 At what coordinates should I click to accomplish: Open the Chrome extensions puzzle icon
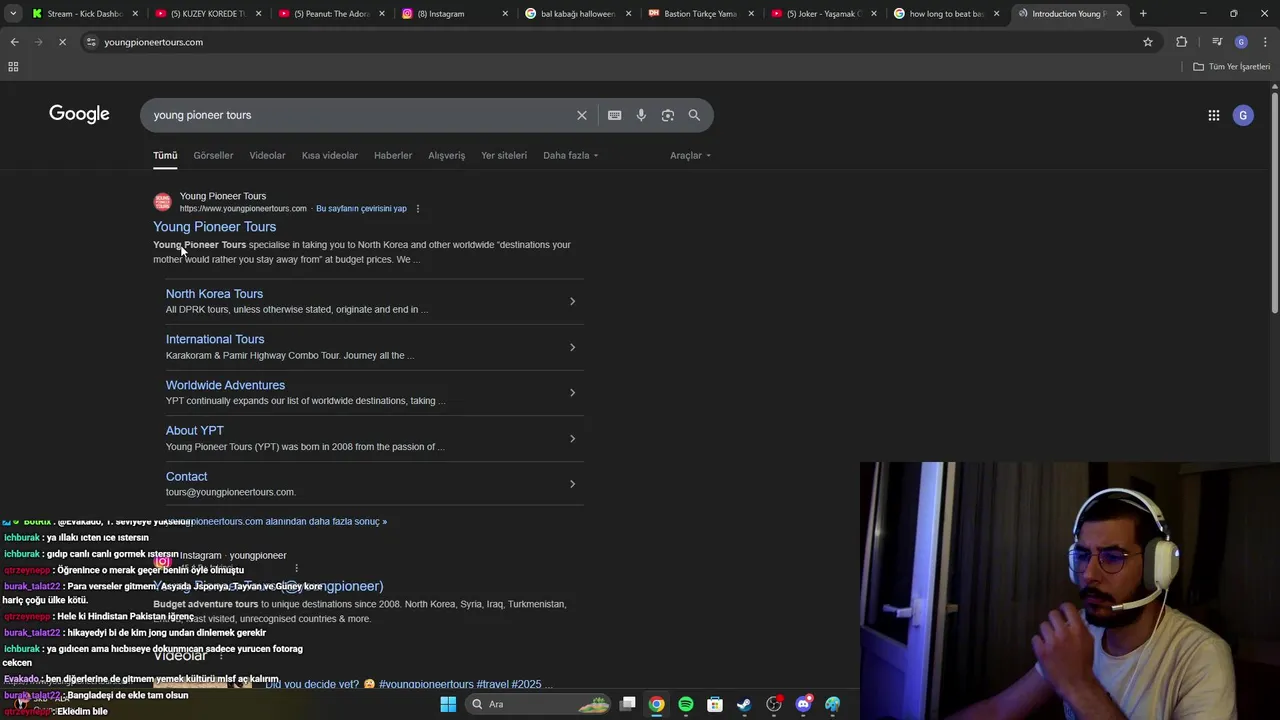click(1182, 42)
